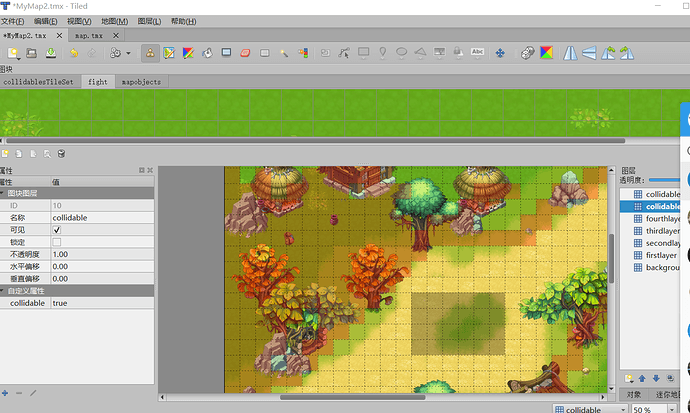The image size is (690, 413).
Task: Undo the last action
Action: (74, 53)
